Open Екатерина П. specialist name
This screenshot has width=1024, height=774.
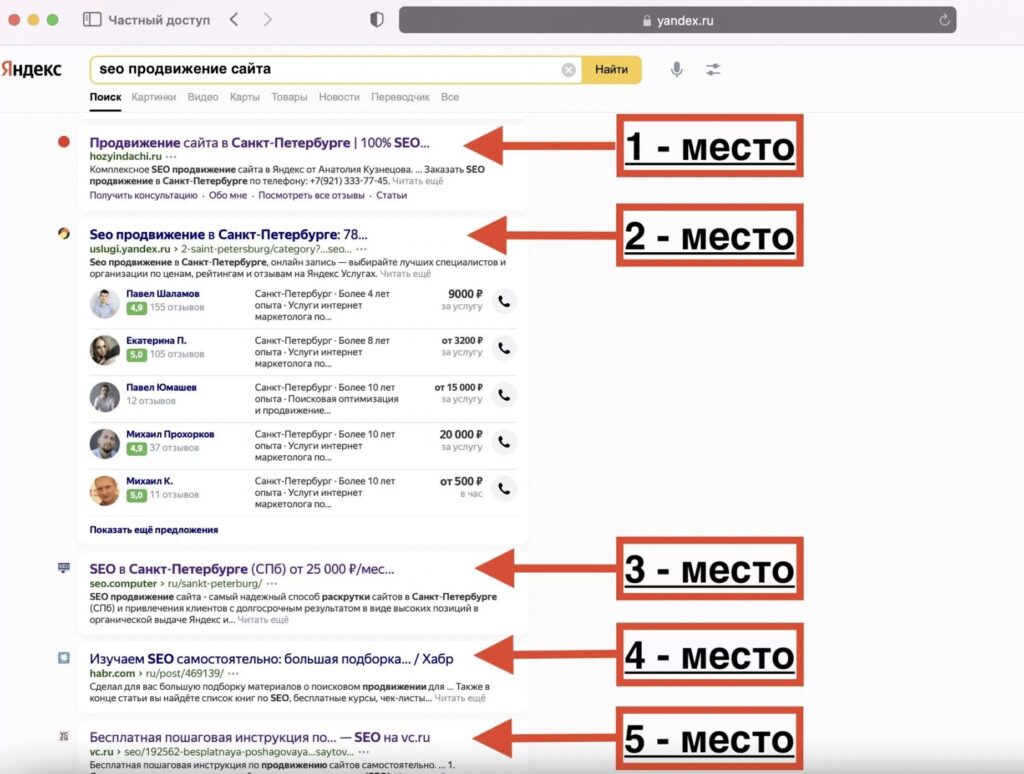click(156, 340)
